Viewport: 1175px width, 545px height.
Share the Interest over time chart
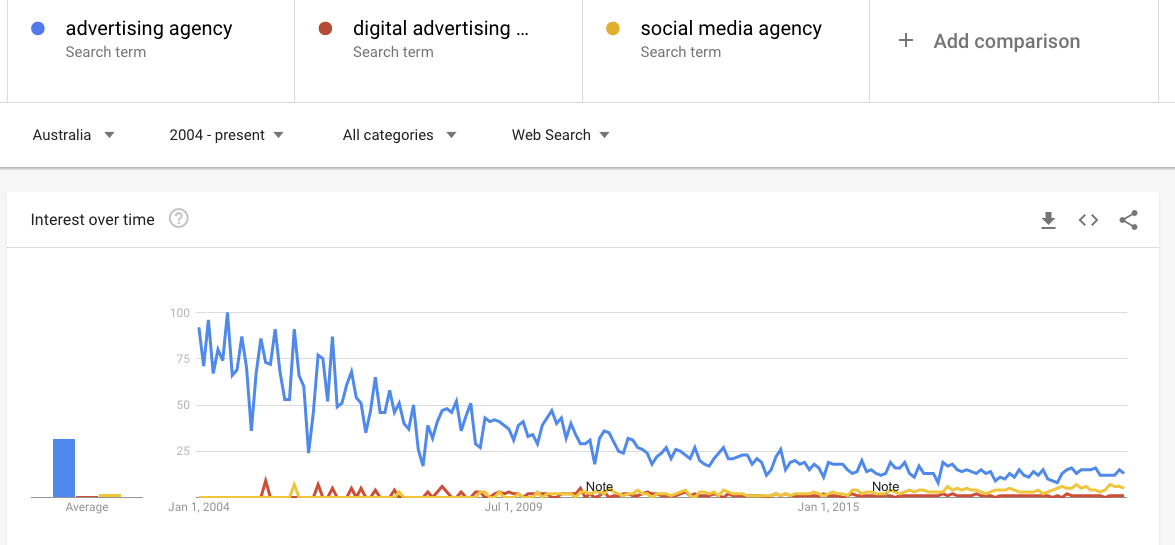1129,220
